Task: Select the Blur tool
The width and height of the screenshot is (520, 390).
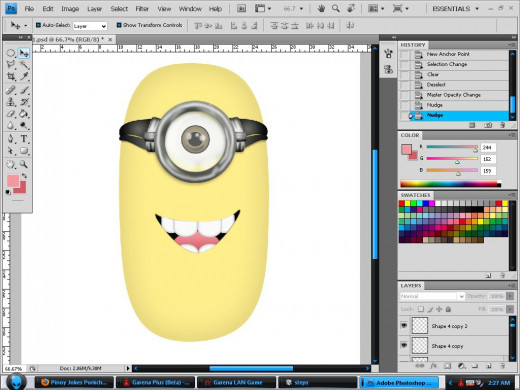Action: (x=11, y=126)
